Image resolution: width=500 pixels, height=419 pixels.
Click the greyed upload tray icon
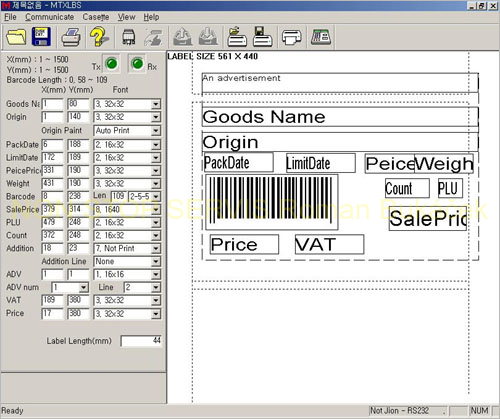pos(182,37)
